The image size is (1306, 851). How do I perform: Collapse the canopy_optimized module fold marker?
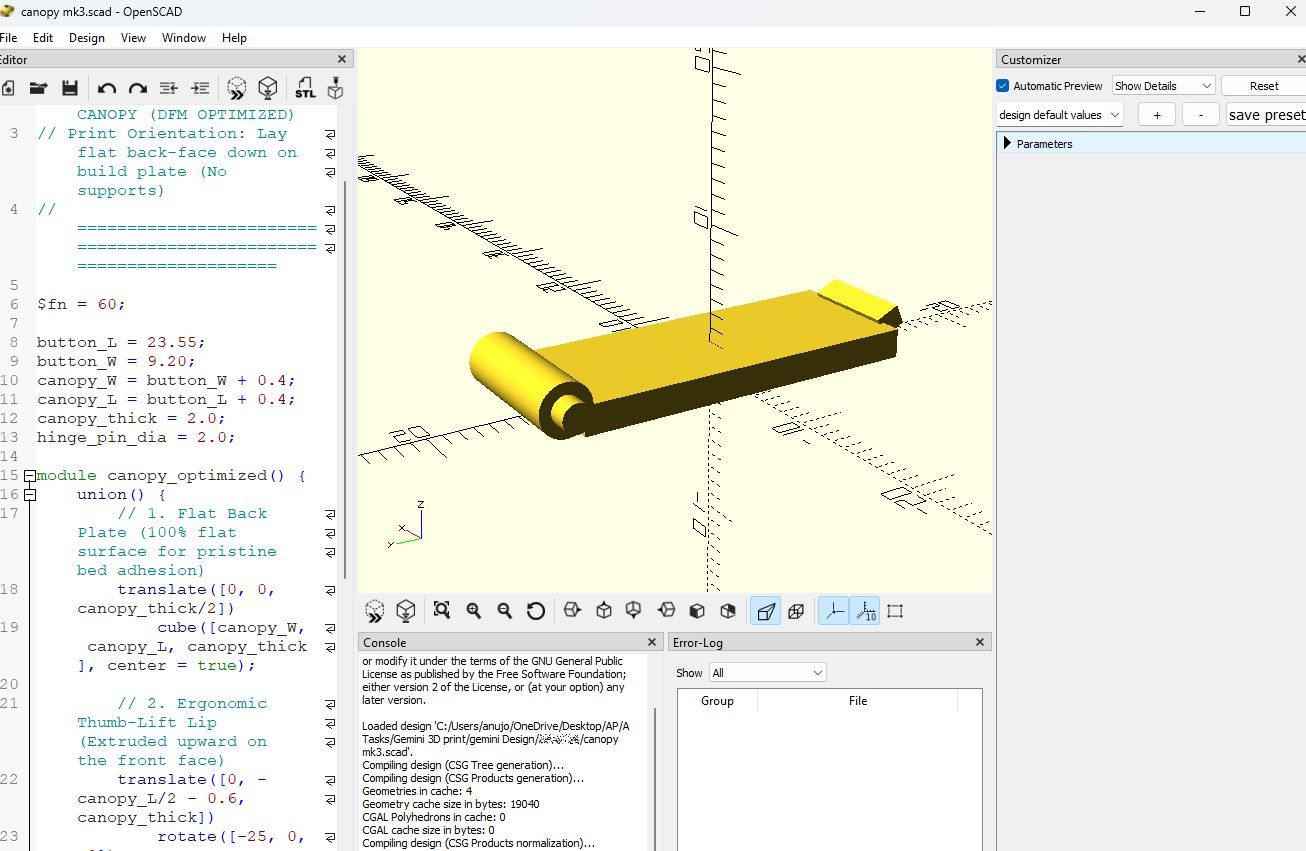[x=30, y=476]
